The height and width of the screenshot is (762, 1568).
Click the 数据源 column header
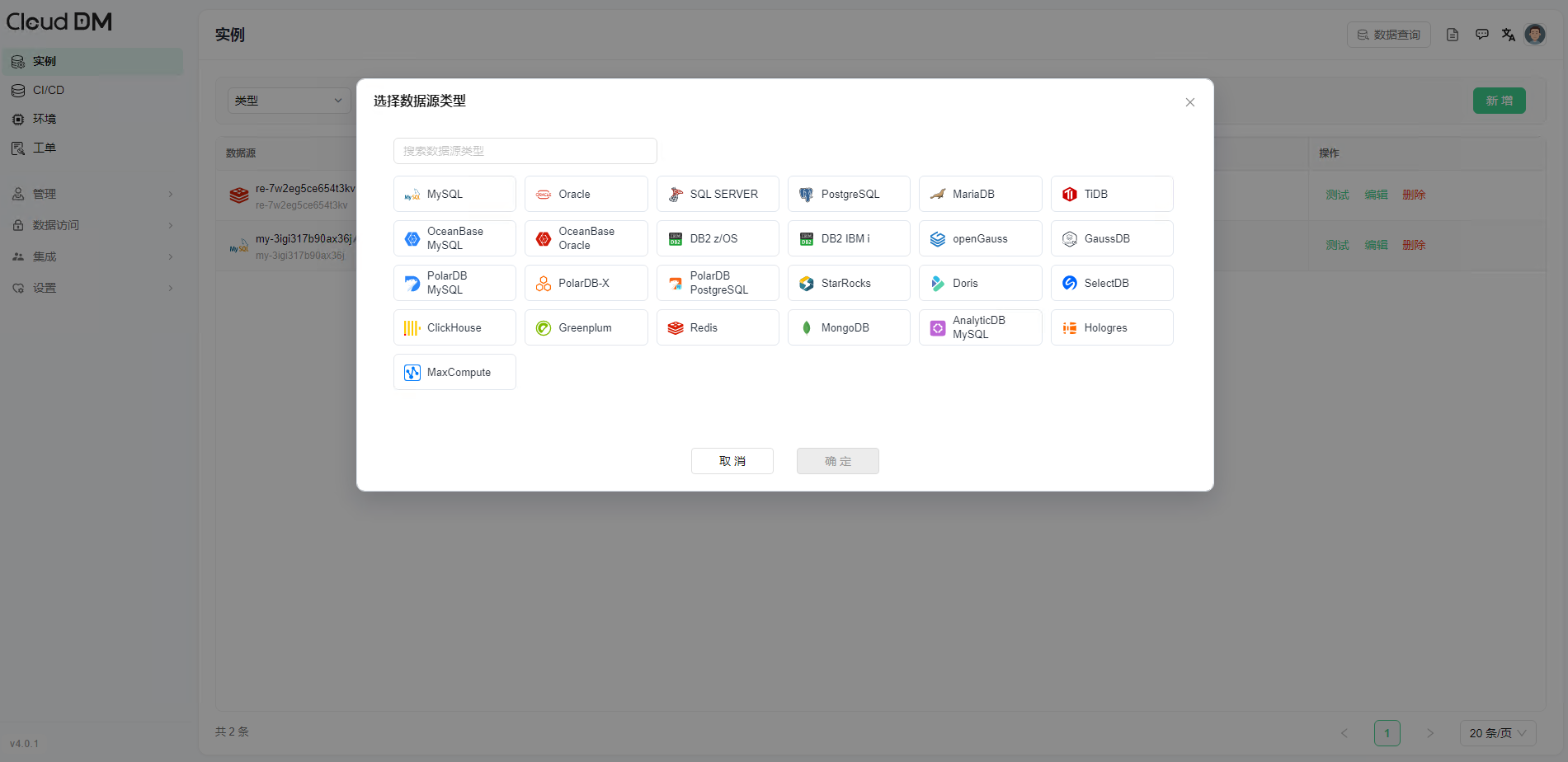click(x=241, y=153)
